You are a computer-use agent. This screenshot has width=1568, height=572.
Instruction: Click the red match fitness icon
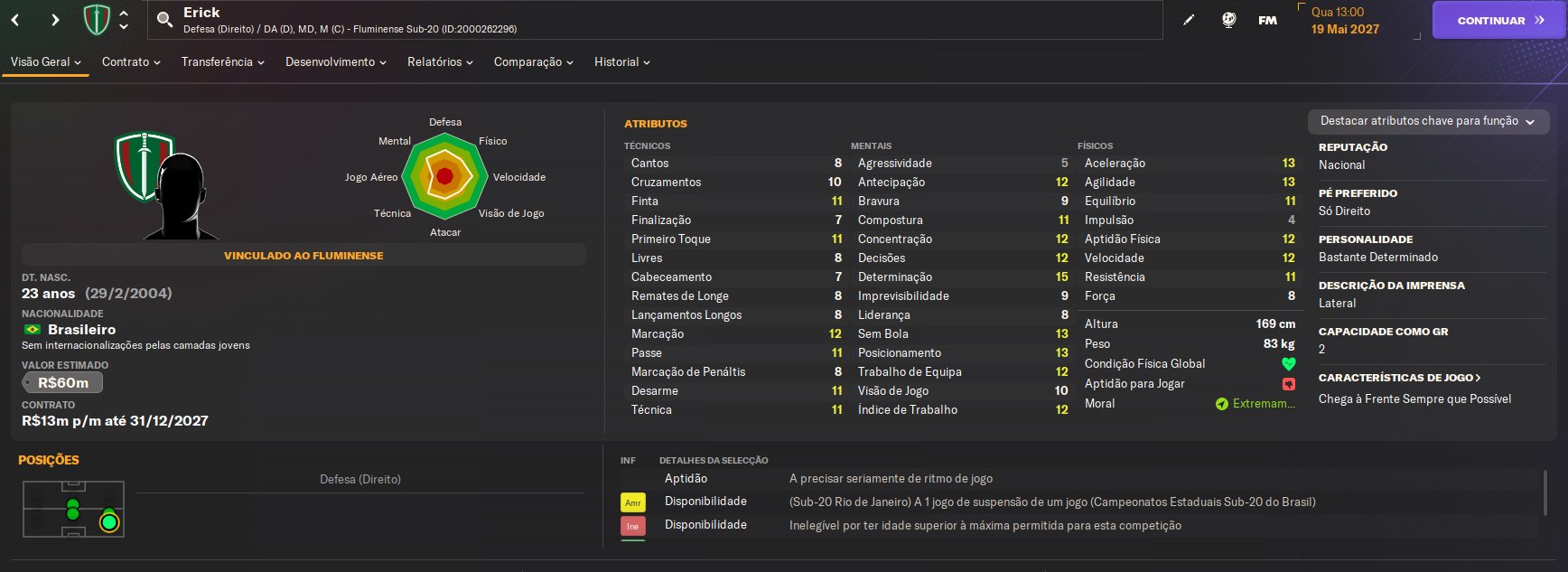1288,384
